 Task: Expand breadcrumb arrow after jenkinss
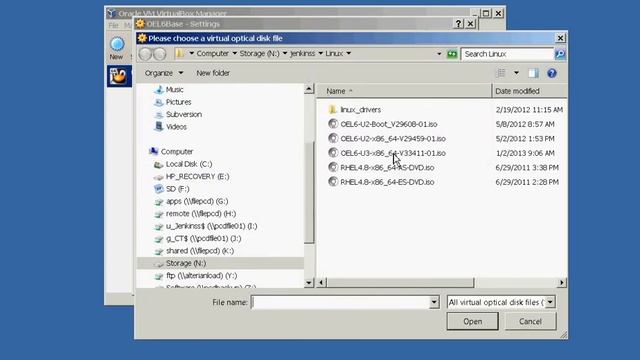[x=320, y=53]
